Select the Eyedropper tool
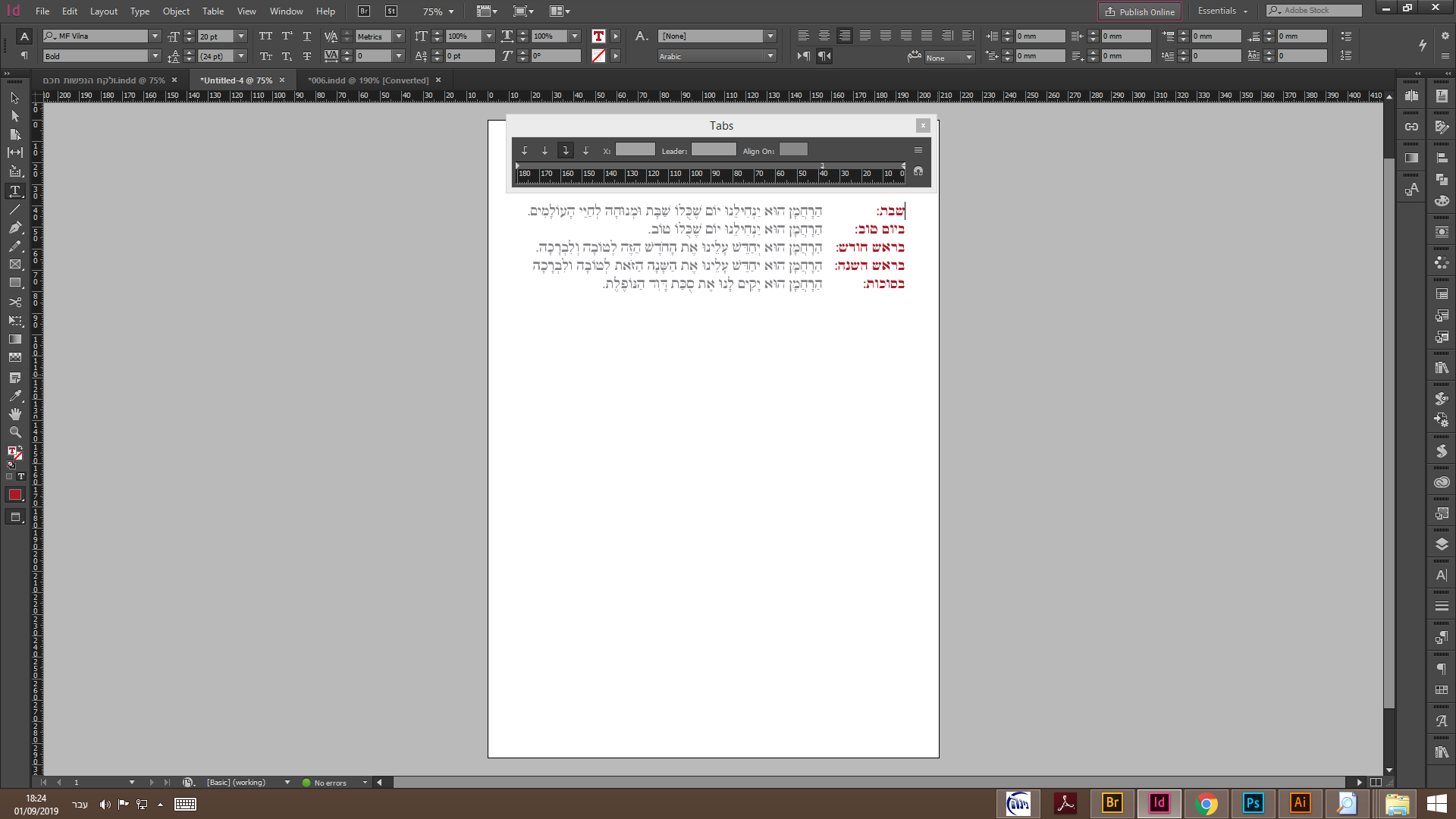This screenshot has width=1456, height=819. coord(14,396)
